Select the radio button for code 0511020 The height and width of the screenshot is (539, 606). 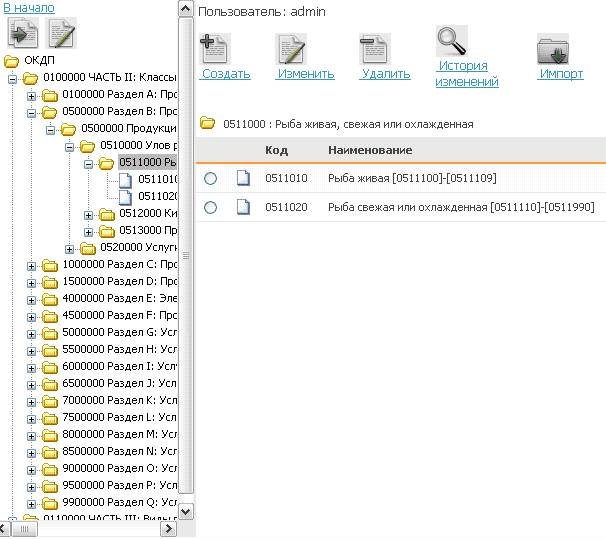click(210, 207)
